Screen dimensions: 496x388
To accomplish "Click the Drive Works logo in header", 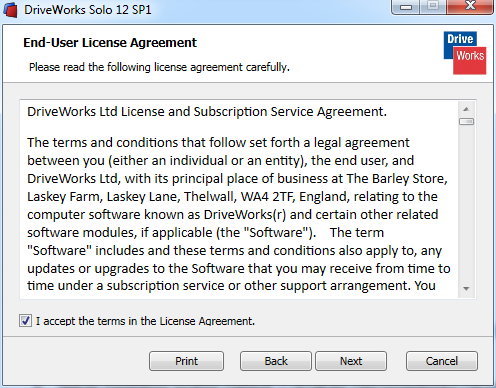I will coord(465,53).
